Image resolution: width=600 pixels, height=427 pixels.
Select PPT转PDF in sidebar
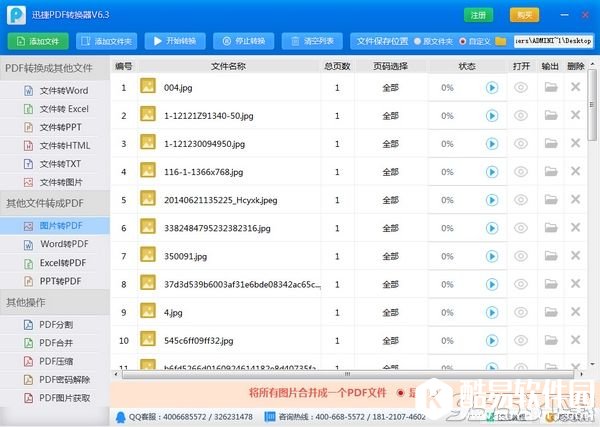[x=55, y=281]
